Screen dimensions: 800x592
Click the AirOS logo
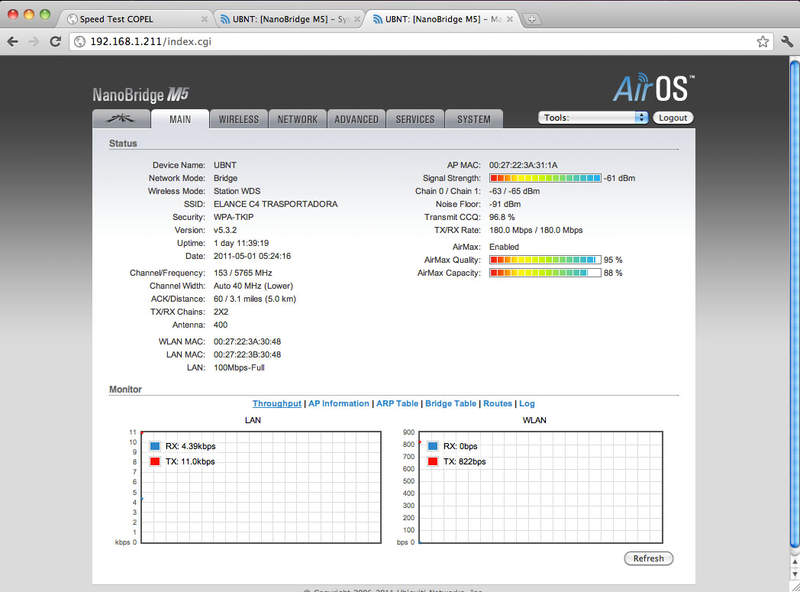tap(653, 88)
